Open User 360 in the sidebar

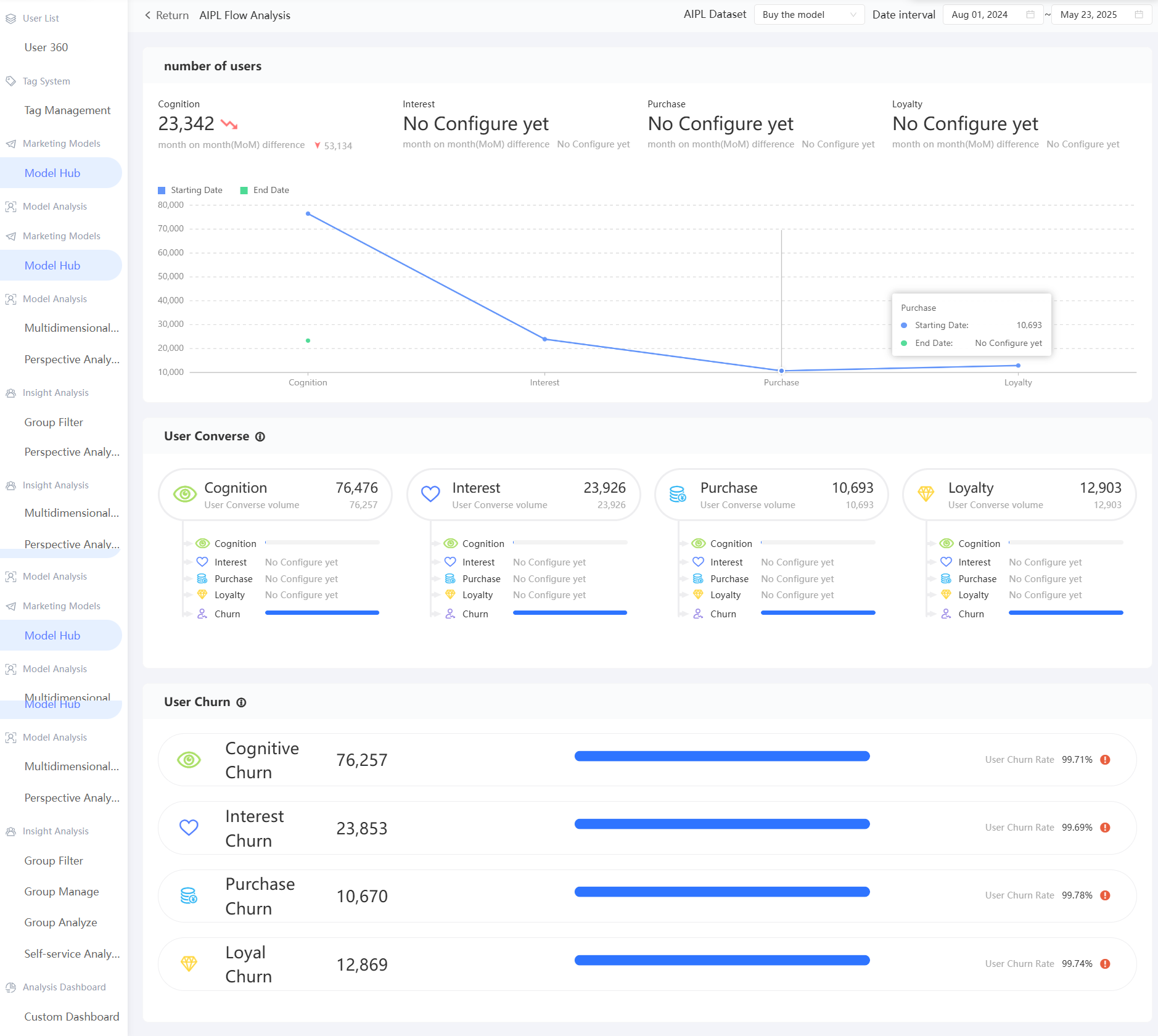tap(46, 47)
